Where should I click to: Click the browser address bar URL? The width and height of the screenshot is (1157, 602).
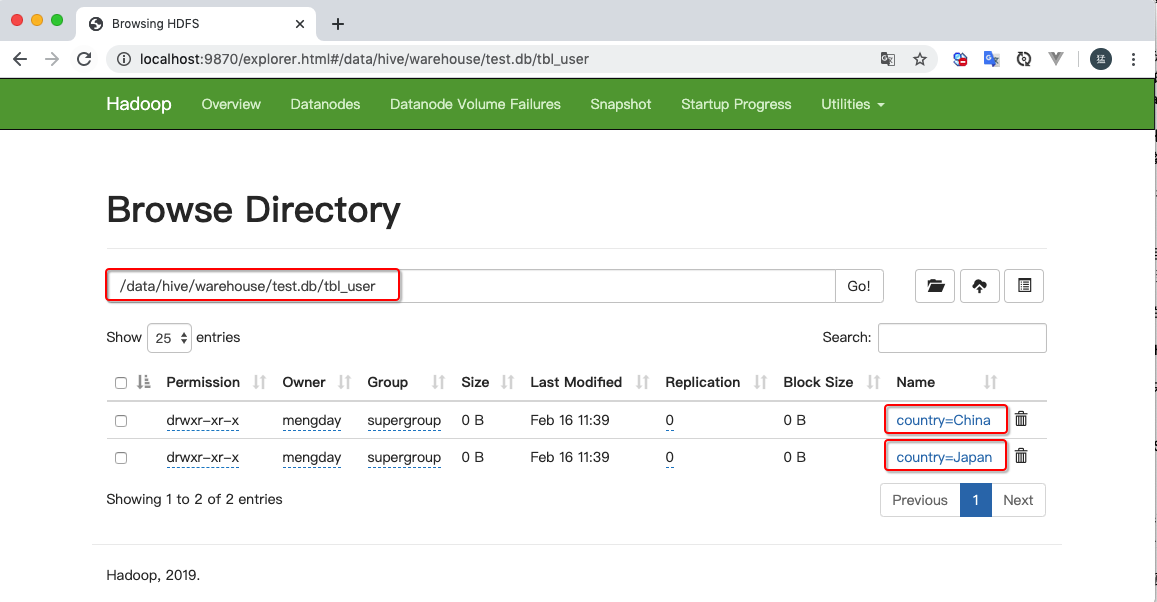point(365,59)
